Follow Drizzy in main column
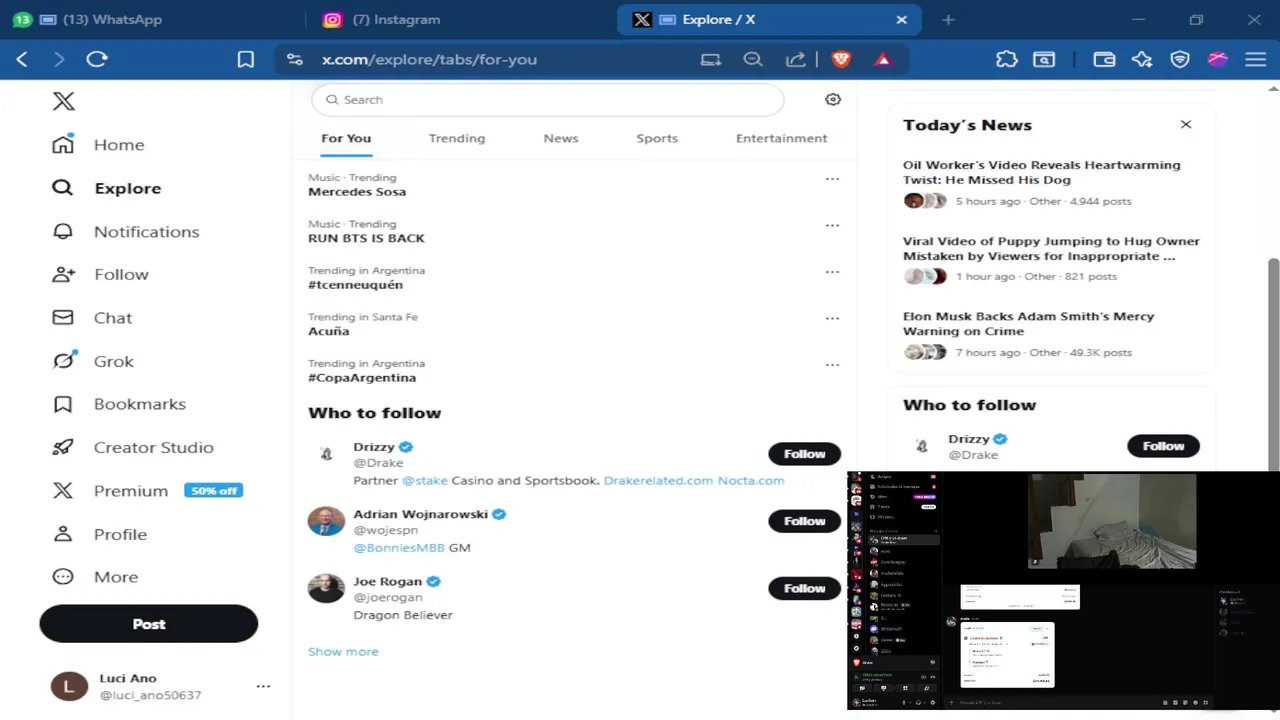Viewport: 1280px width, 720px height. pyautogui.click(x=804, y=454)
